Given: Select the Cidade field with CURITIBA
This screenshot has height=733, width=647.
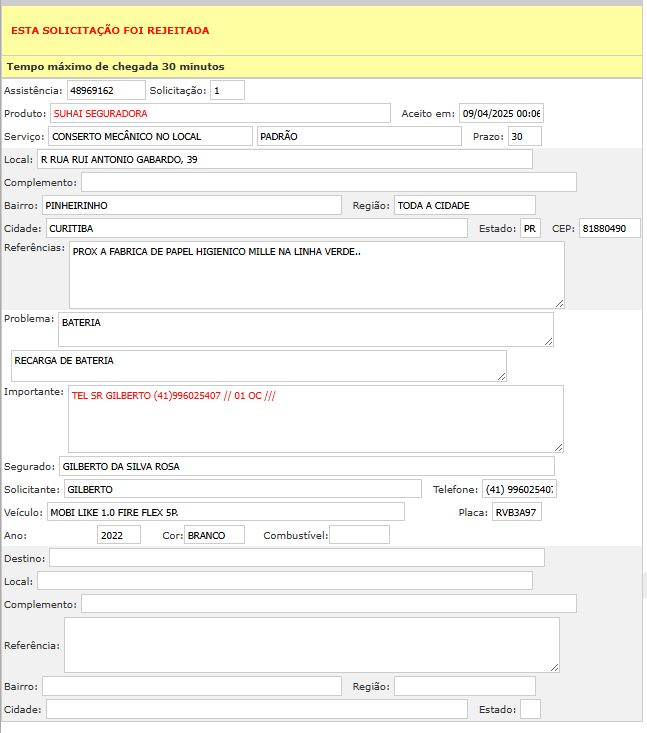Looking at the screenshot, I should 256,228.
